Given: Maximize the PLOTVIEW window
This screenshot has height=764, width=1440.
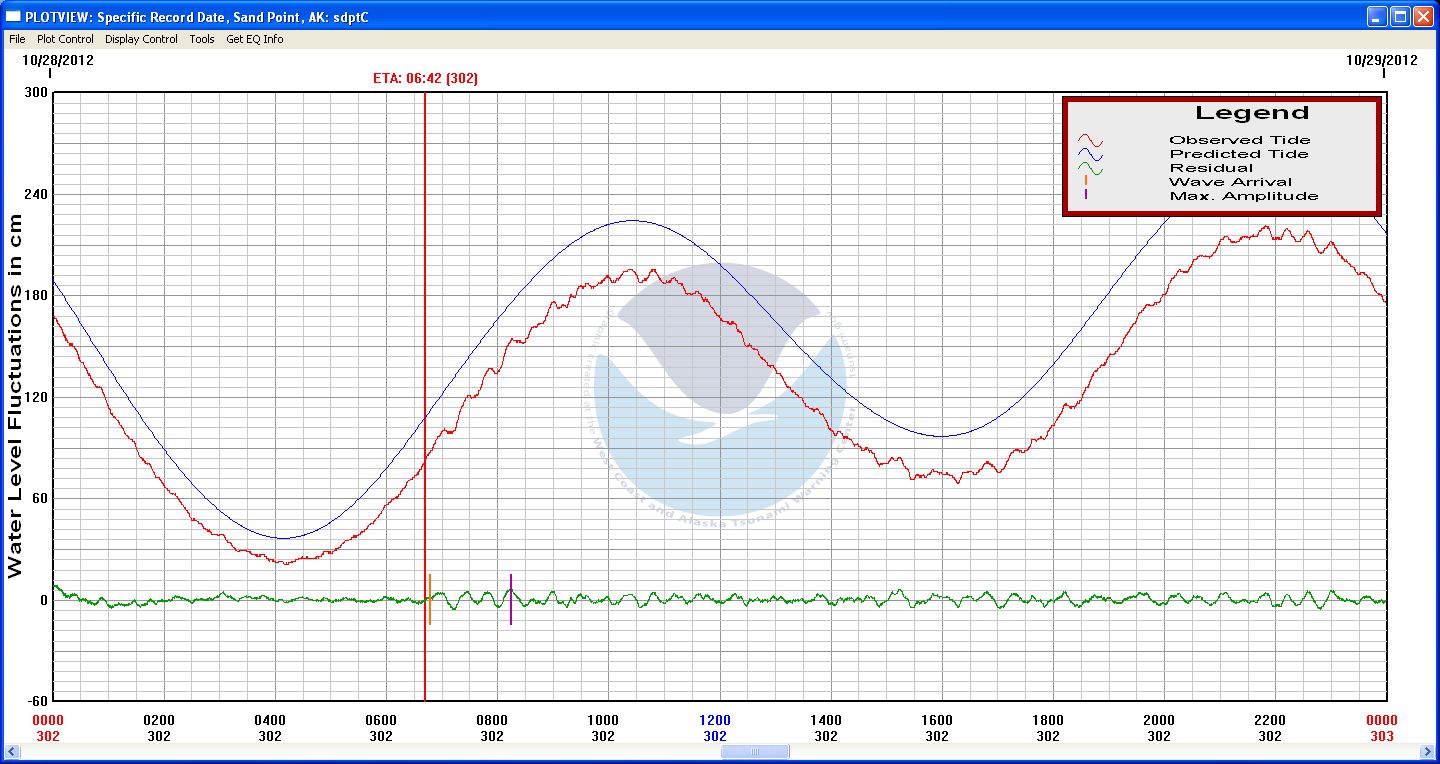Looking at the screenshot, I should (x=1400, y=16).
